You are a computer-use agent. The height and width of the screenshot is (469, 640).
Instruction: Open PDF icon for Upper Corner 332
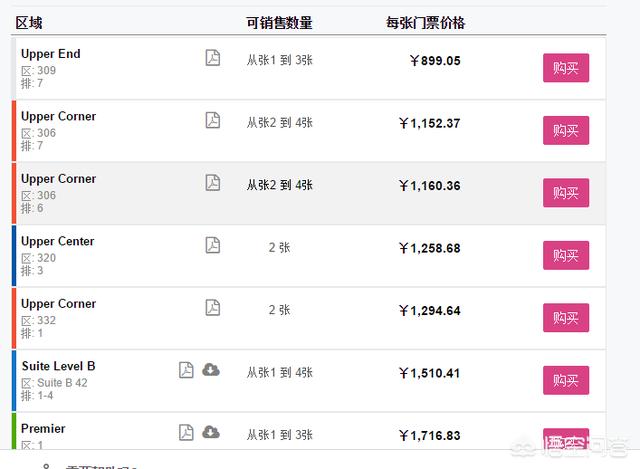213,307
